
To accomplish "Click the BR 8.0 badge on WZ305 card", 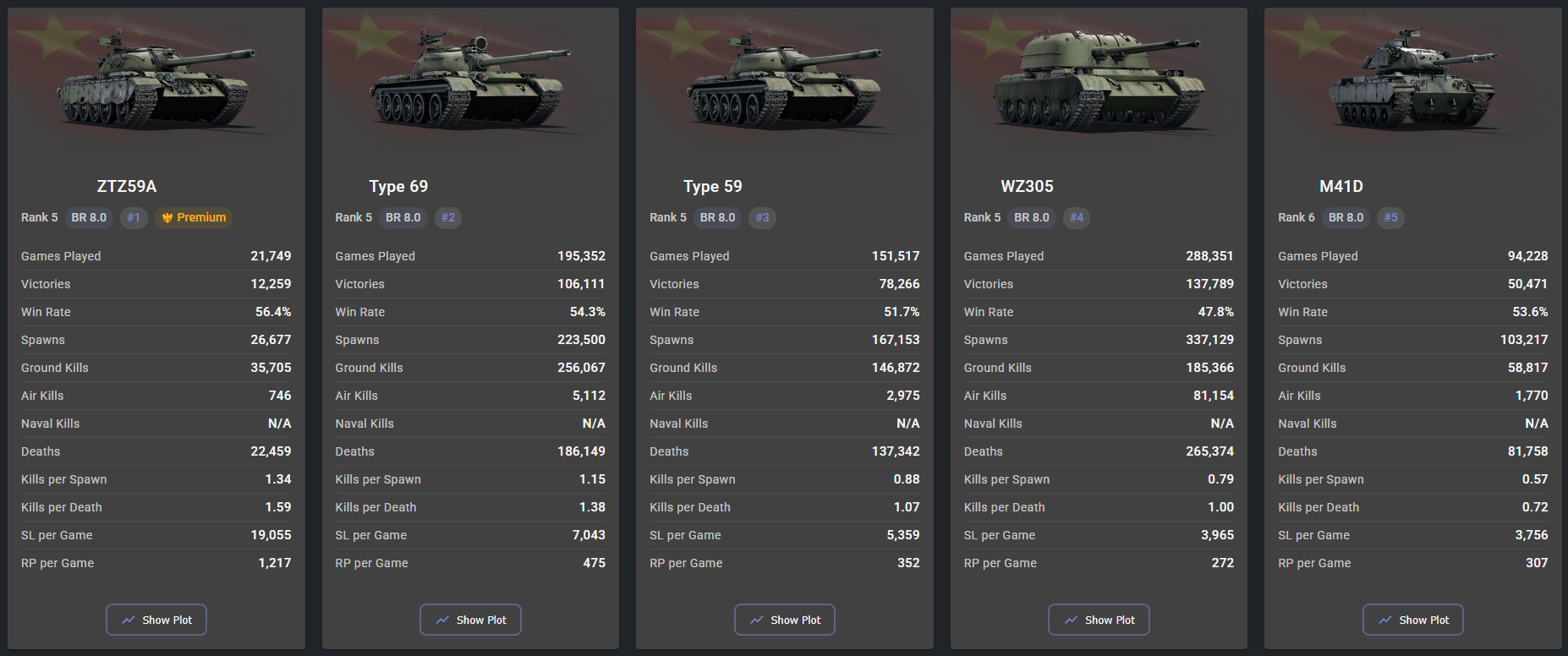I will [x=1032, y=217].
